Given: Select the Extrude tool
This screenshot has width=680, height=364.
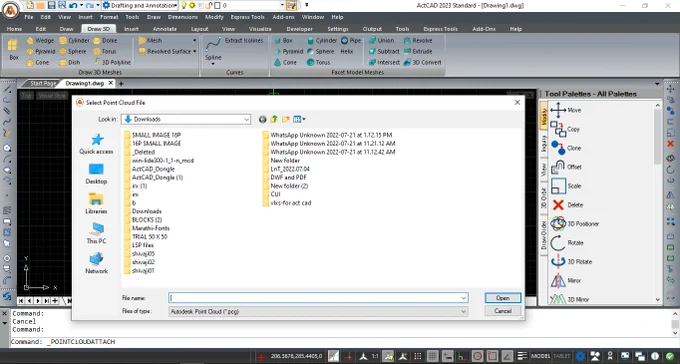Looking at the screenshot, I should click(418, 51).
